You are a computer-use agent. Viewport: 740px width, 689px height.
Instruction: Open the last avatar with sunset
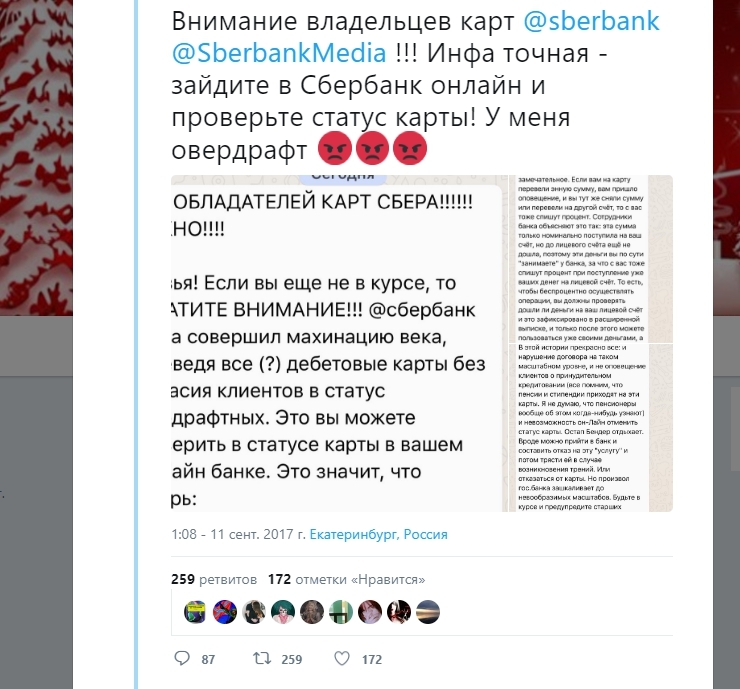tap(428, 612)
